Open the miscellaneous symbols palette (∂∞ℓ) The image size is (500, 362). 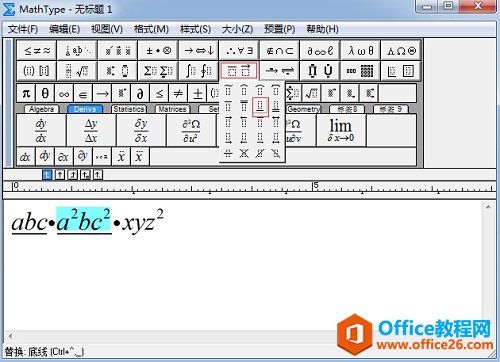coord(320,50)
